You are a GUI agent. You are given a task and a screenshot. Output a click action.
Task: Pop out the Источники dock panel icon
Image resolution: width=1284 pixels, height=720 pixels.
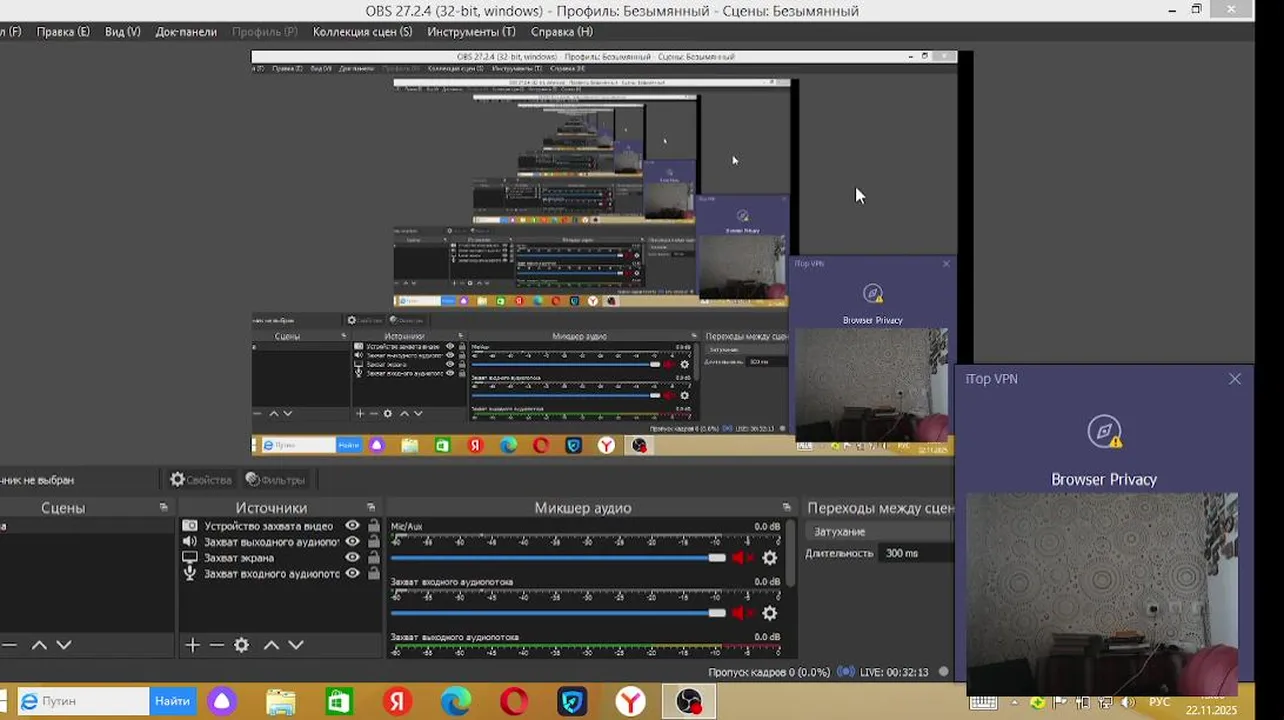coord(371,508)
